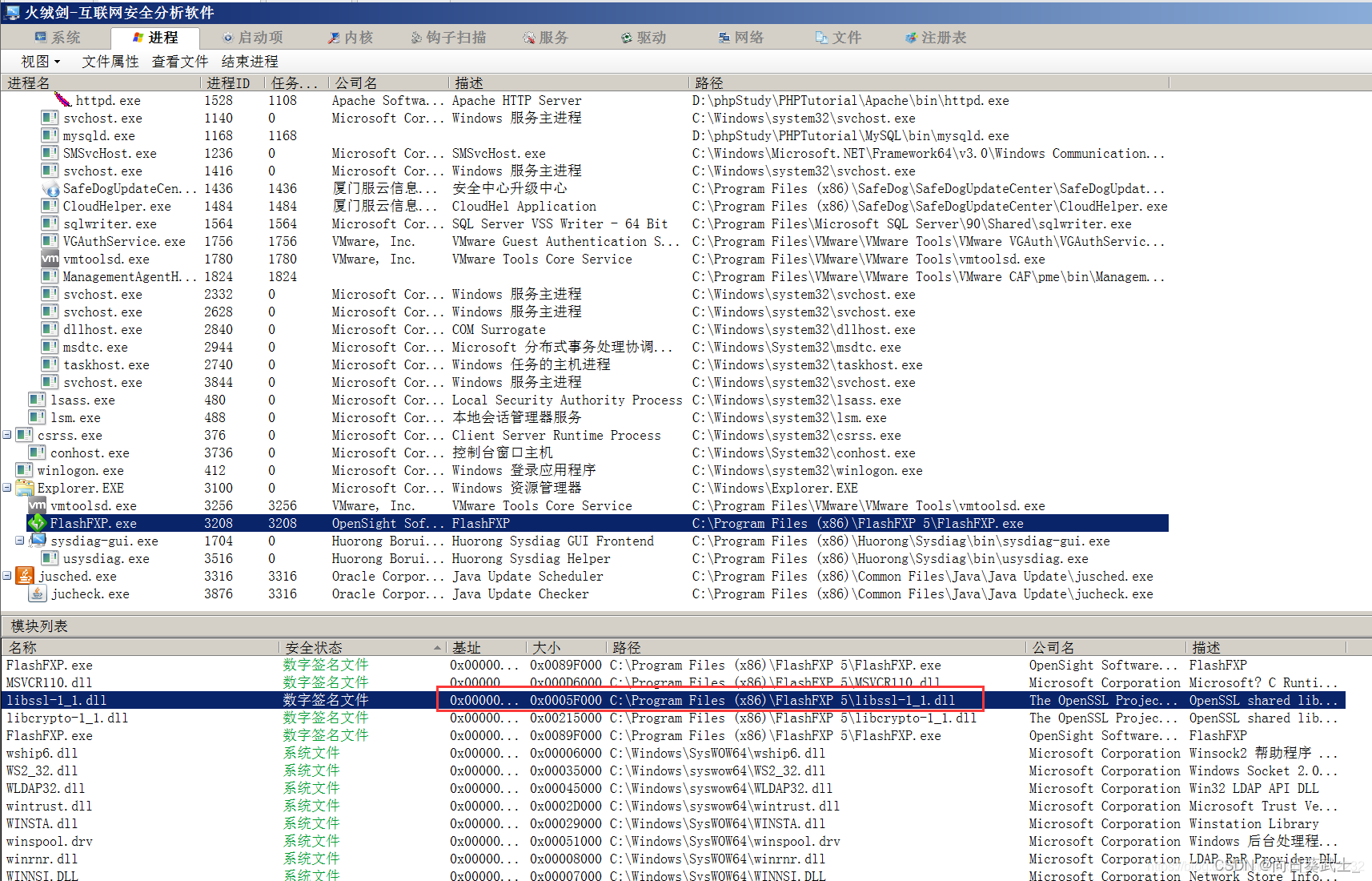Open the 钩子扫描 tab

448,38
